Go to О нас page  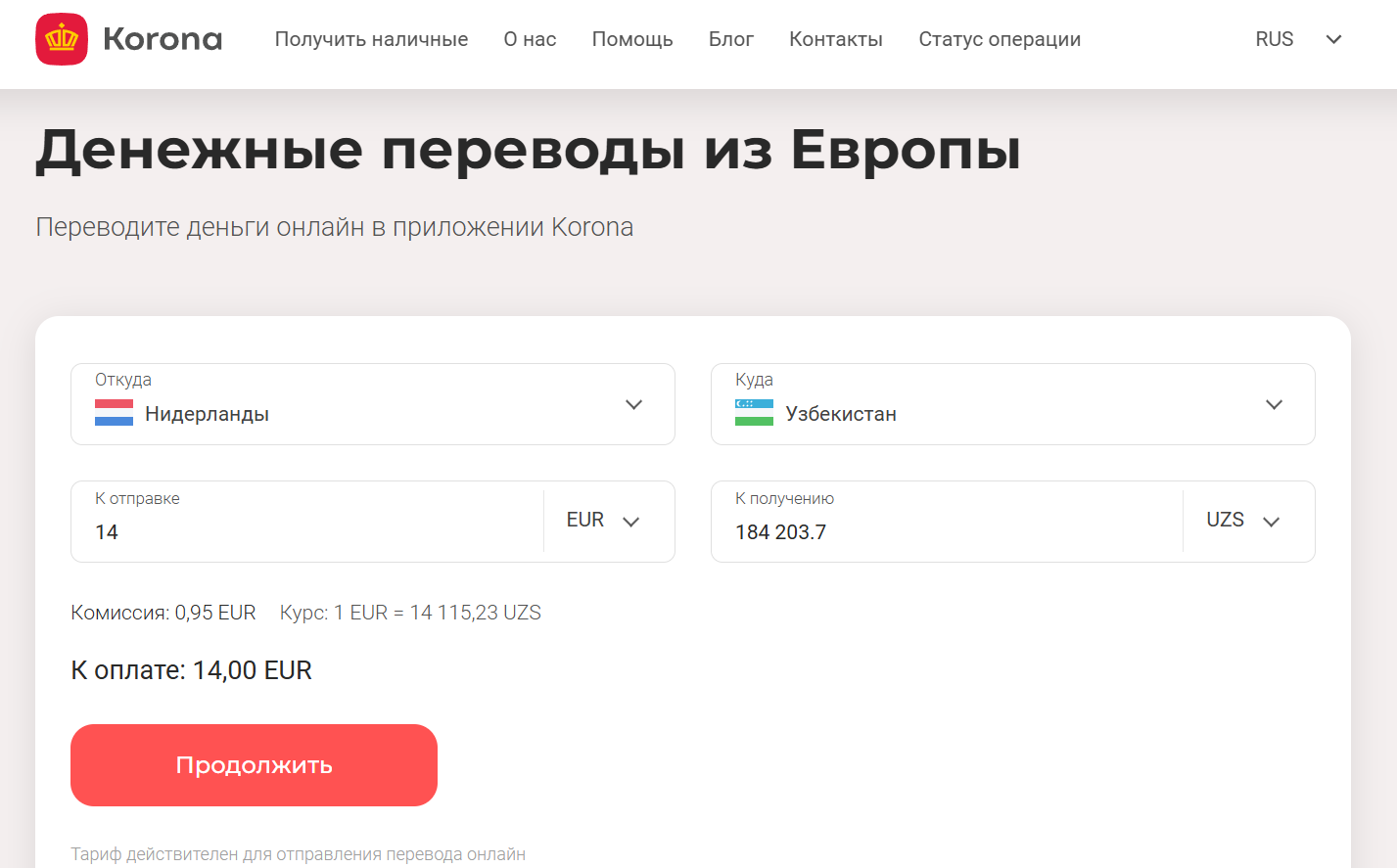click(530, 39)
